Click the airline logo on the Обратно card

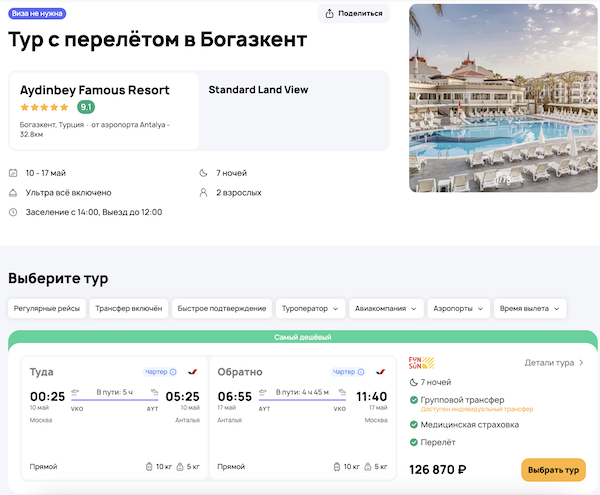pyautogui.click(x=380, y=372)
